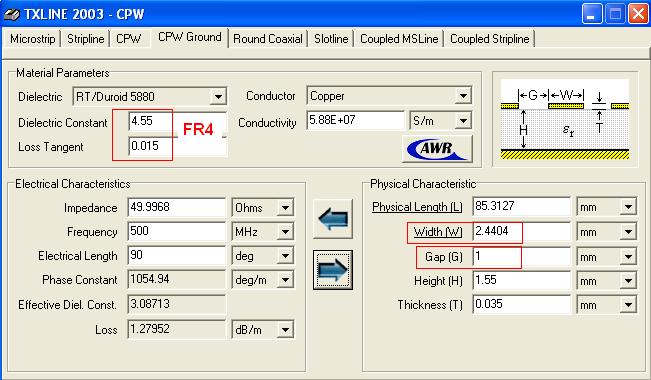Click the CPW cross-section diagram
651x380 pixels.
(x=565, y=120)
